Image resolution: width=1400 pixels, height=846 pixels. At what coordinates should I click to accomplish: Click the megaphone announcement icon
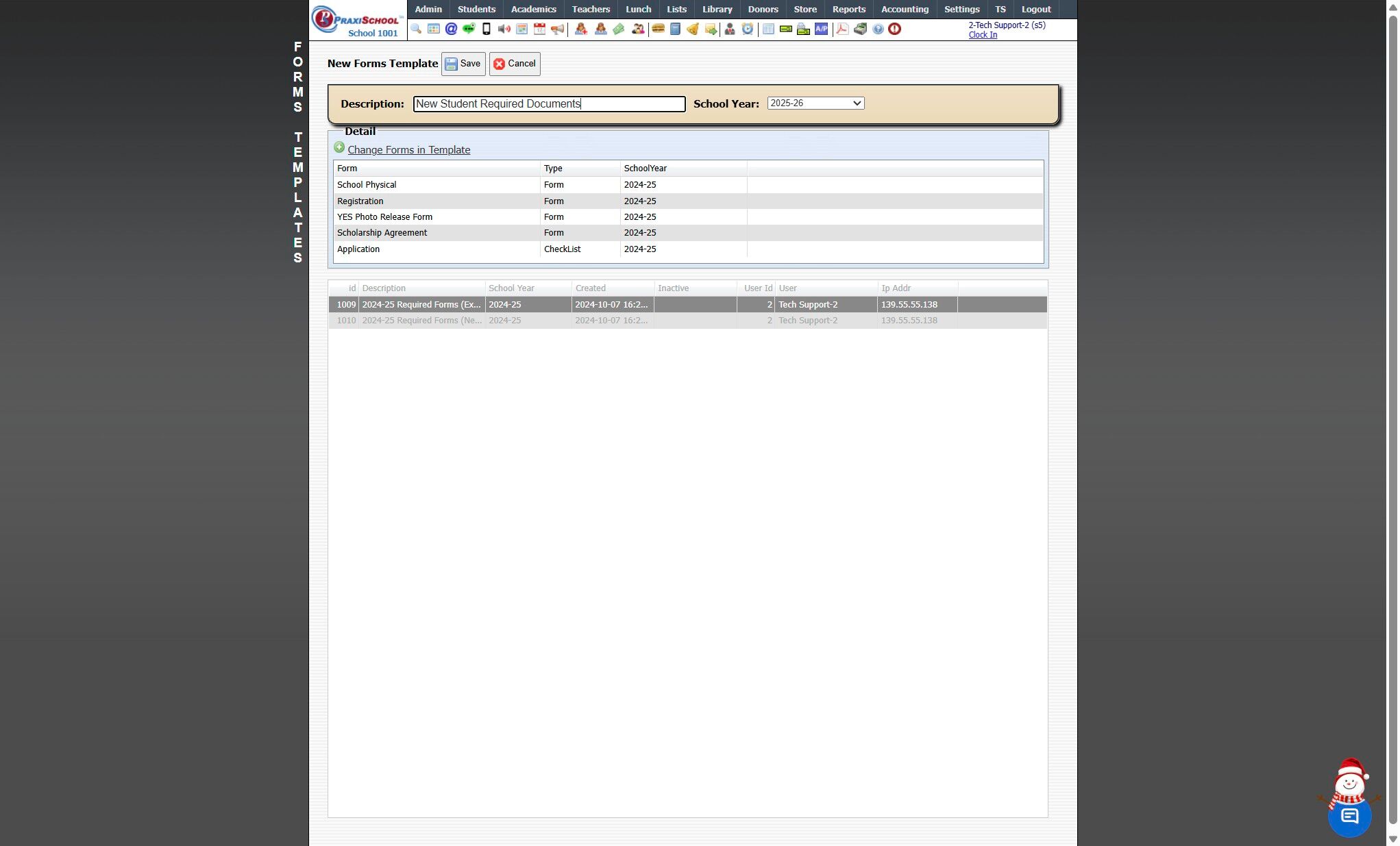click(x=558, y=29)
